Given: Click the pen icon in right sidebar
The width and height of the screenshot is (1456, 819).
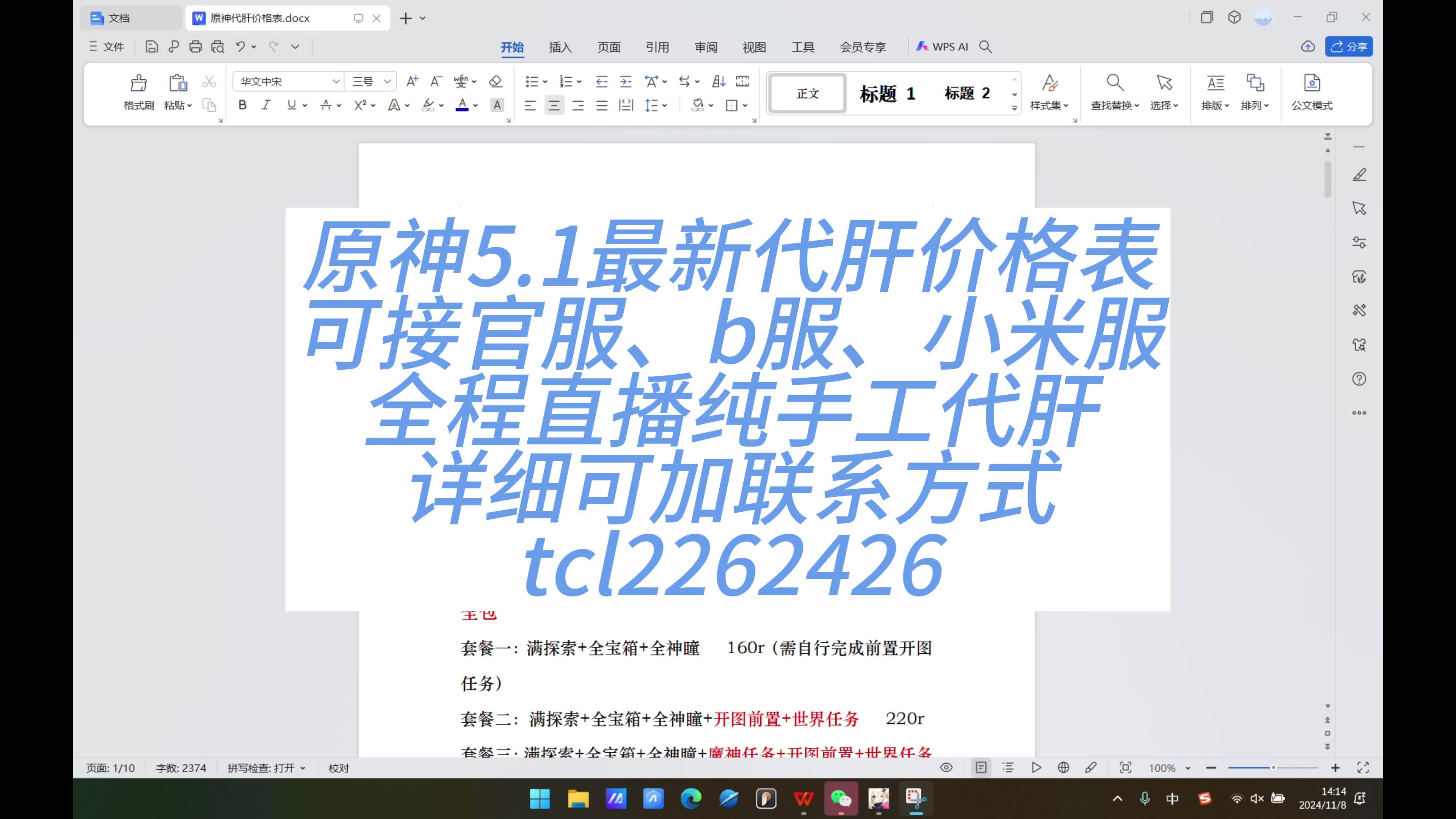Looking at the screenshot, I should (x=1359, y=175).
